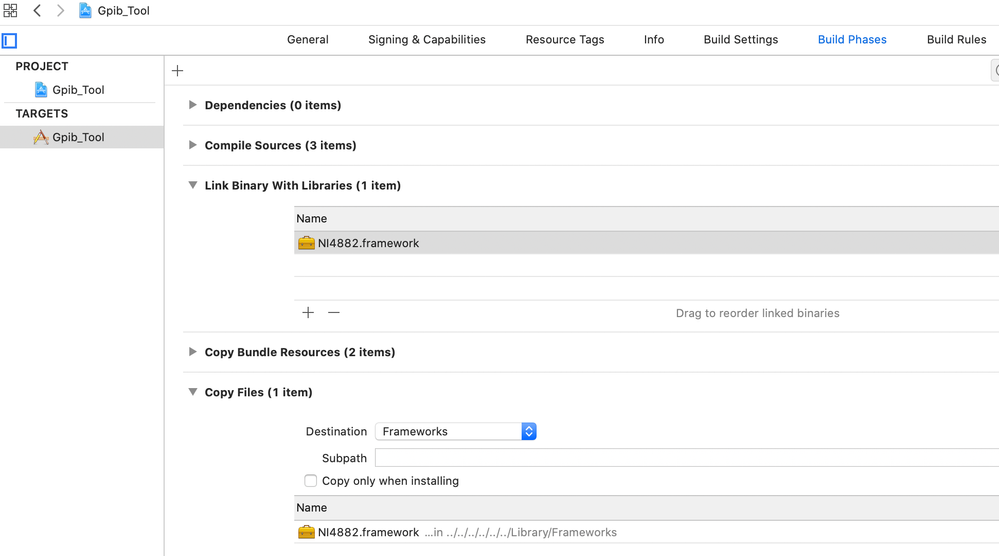Viewport: 999px width, 556px height.
Task: Click NI4882.framework toolbox icon in Link Binary list
Action: click(x=306, y=243)
